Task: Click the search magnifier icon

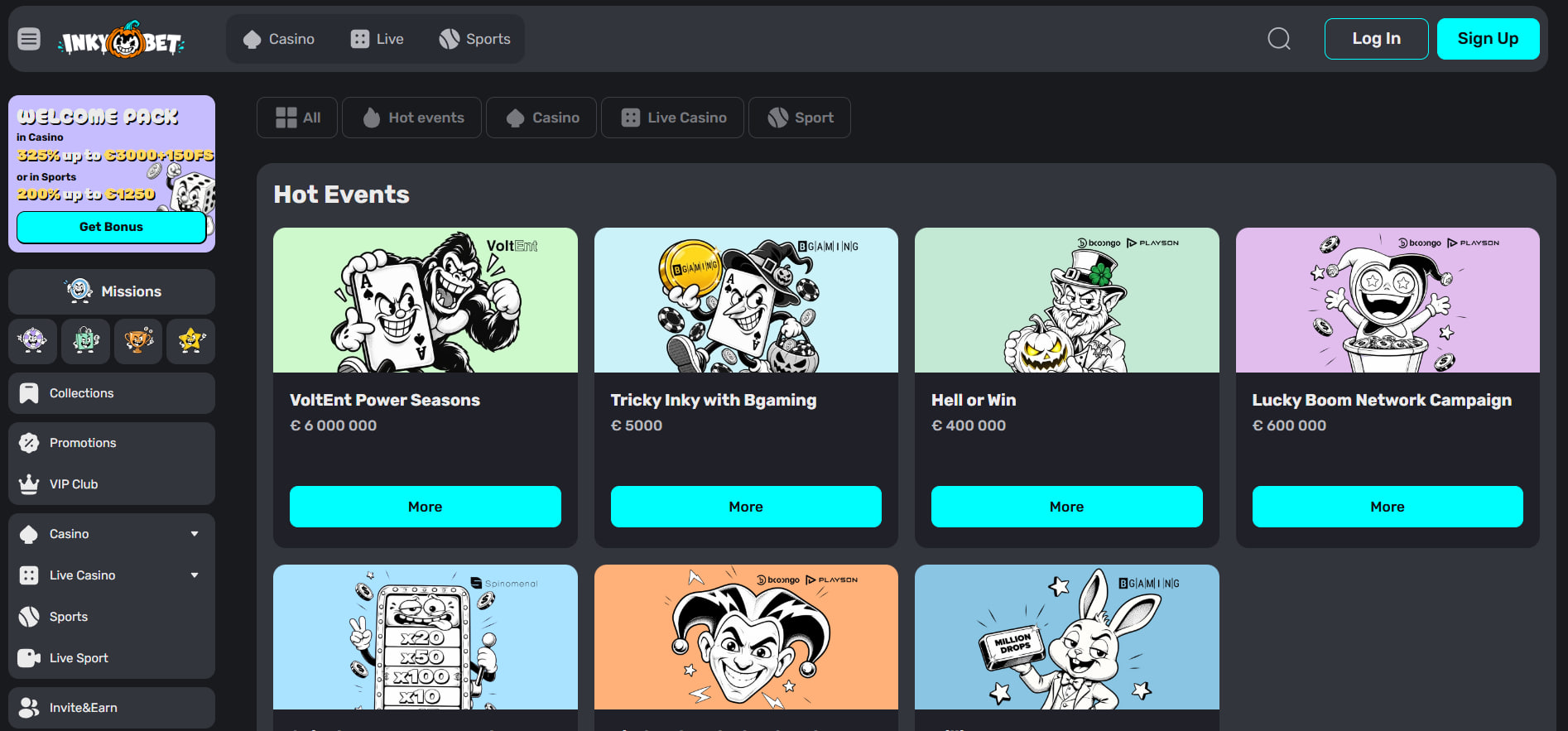Action: point(1279,39)
